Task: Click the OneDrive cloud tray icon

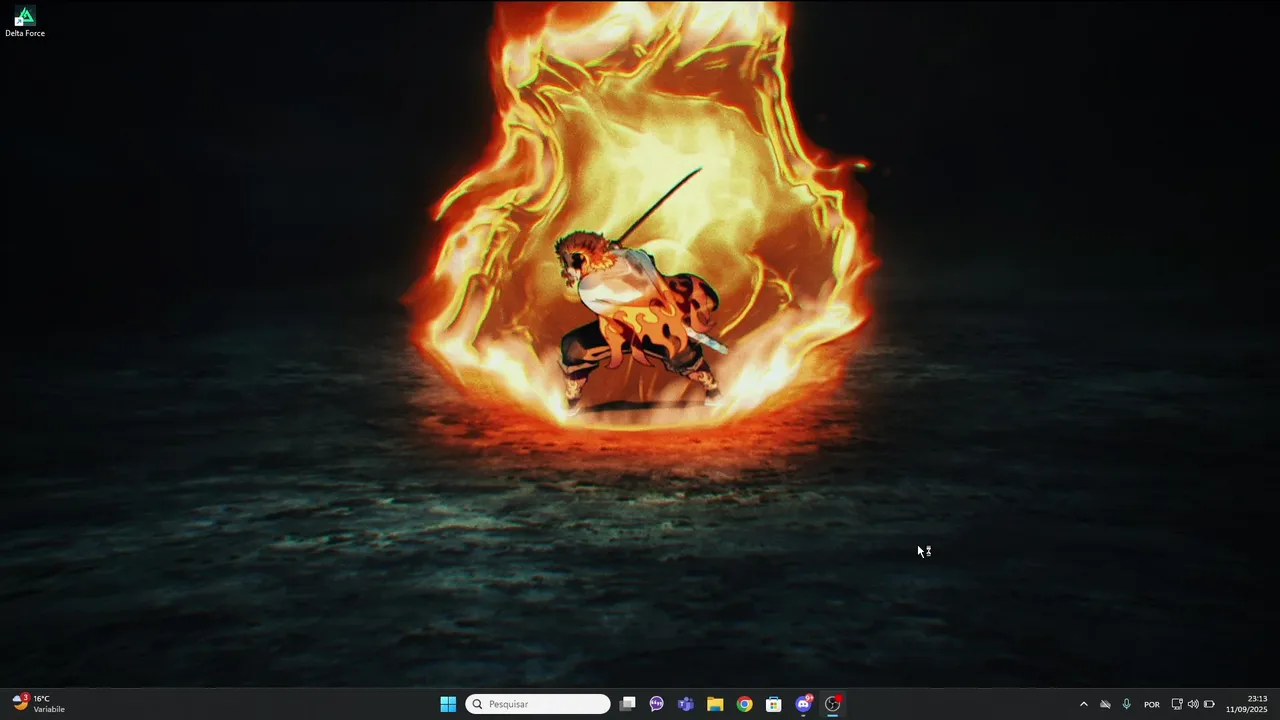Action: point(1105,704)
